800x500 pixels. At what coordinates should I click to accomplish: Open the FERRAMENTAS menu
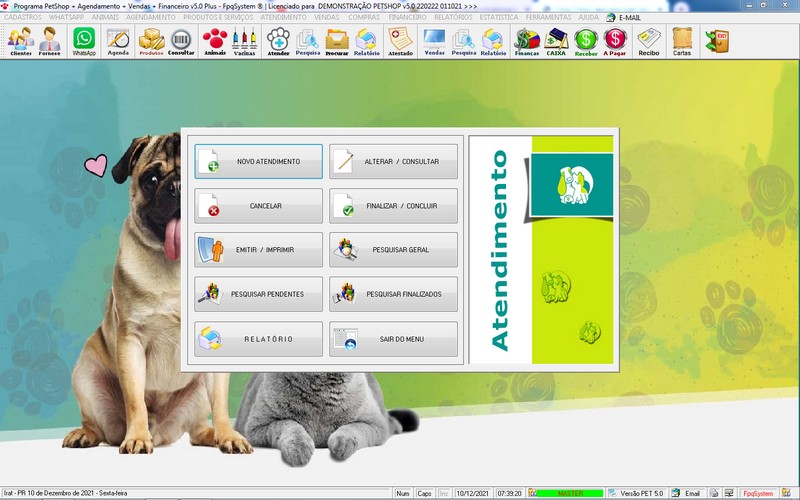click(x=548, y=17)
